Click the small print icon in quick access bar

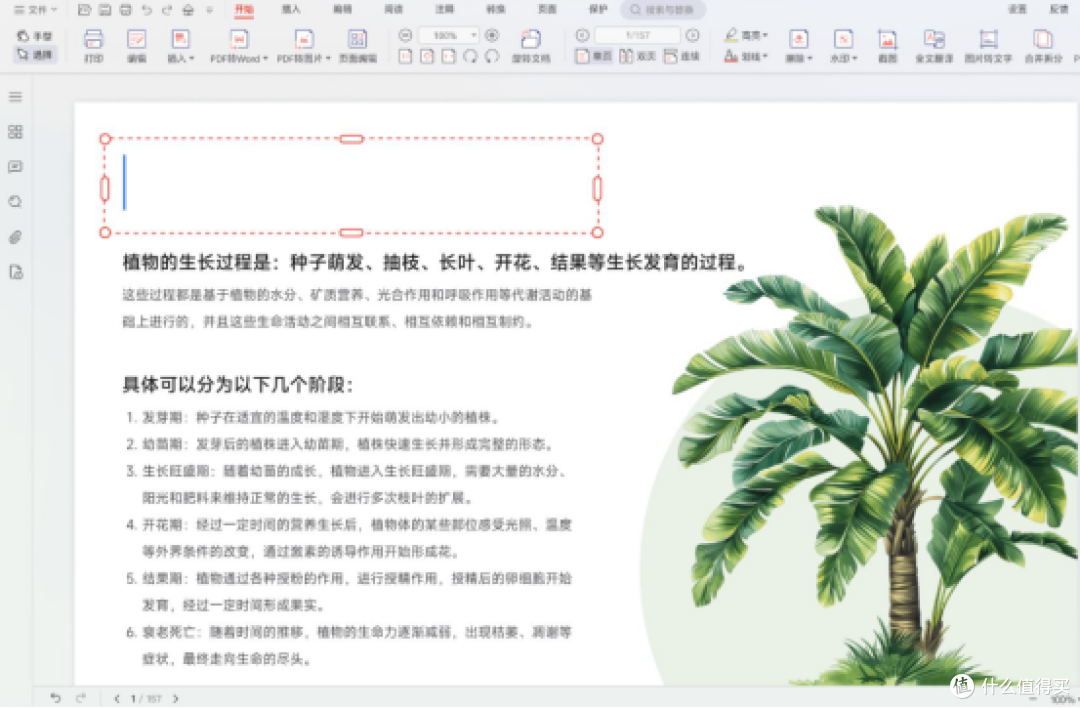pyautogui.click(x=125, y=10)
